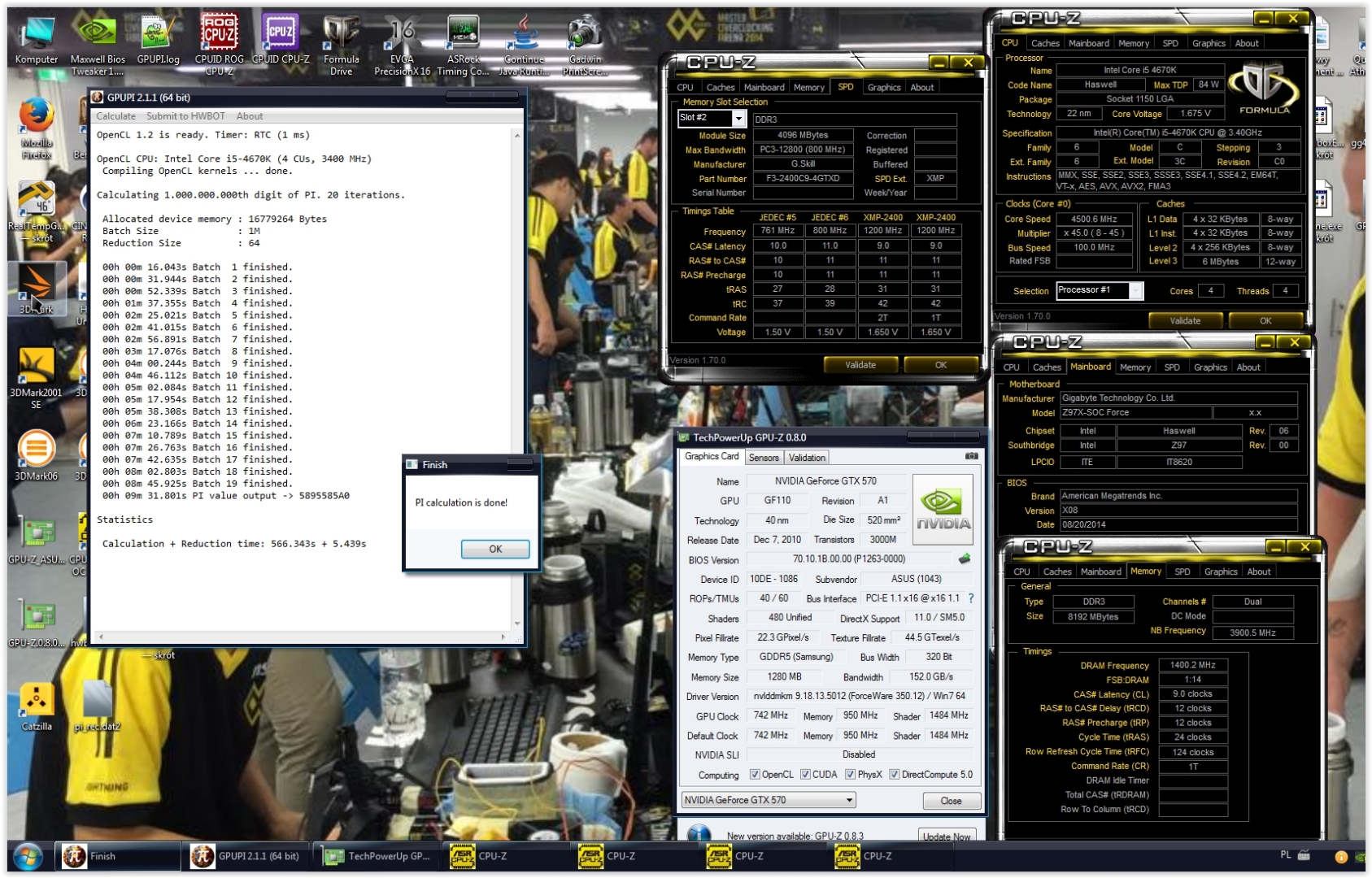
Task: Launch Maxwell Bios Tweaker desktop icon
Action: (x=98, y=45)
